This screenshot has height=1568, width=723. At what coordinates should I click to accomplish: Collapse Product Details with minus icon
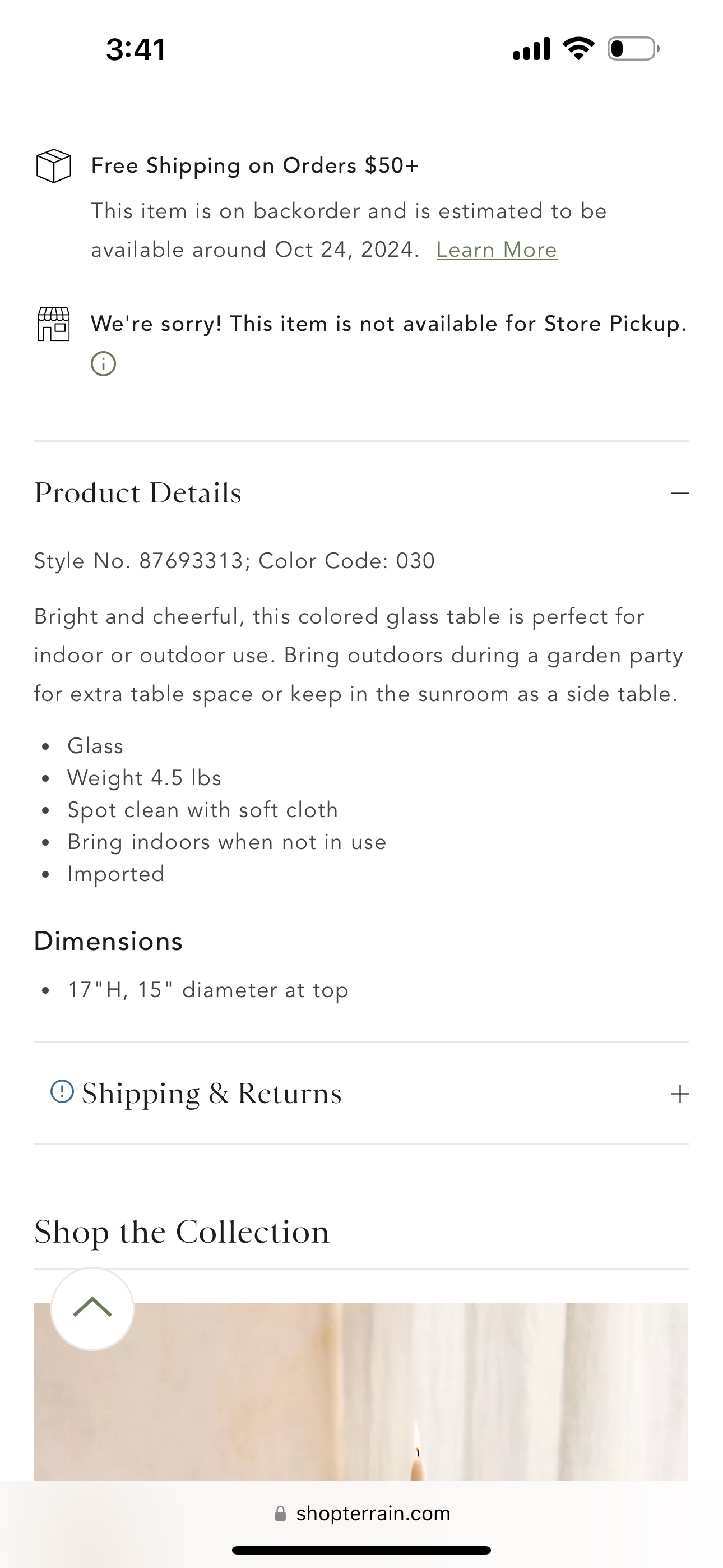point(680,493)
